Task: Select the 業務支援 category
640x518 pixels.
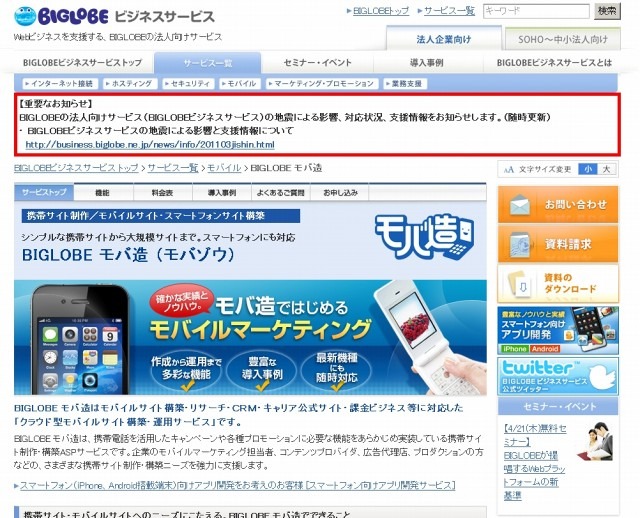Action: coord(404,84)
